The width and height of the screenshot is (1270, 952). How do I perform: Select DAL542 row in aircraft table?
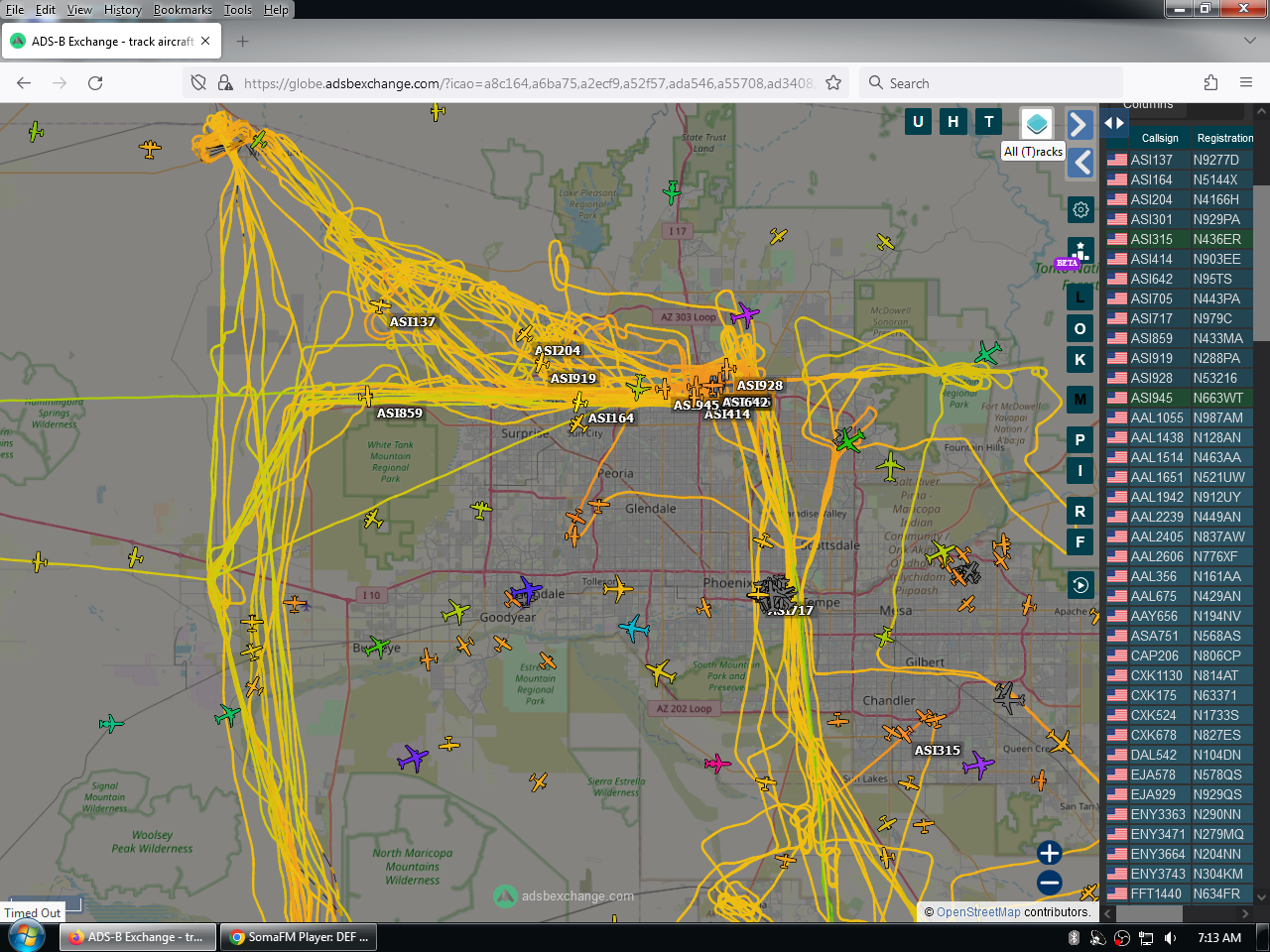[1180, 755]
